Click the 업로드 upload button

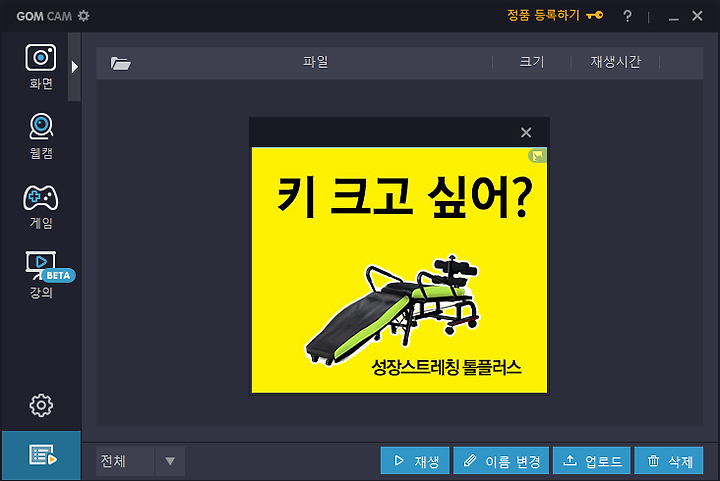coord(591,460)
